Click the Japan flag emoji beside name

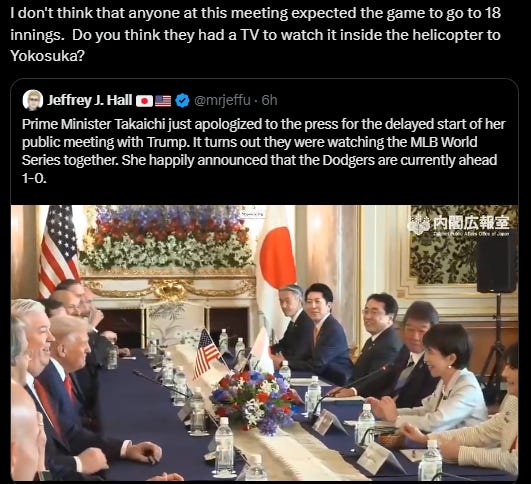[144, 101]
